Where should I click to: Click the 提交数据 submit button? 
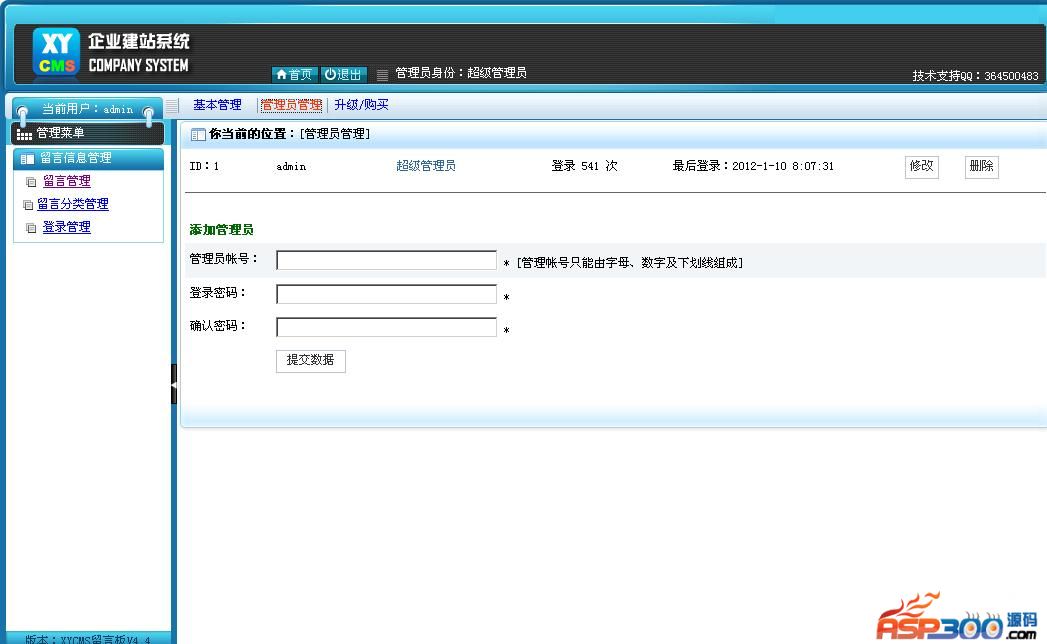[310, 361]
